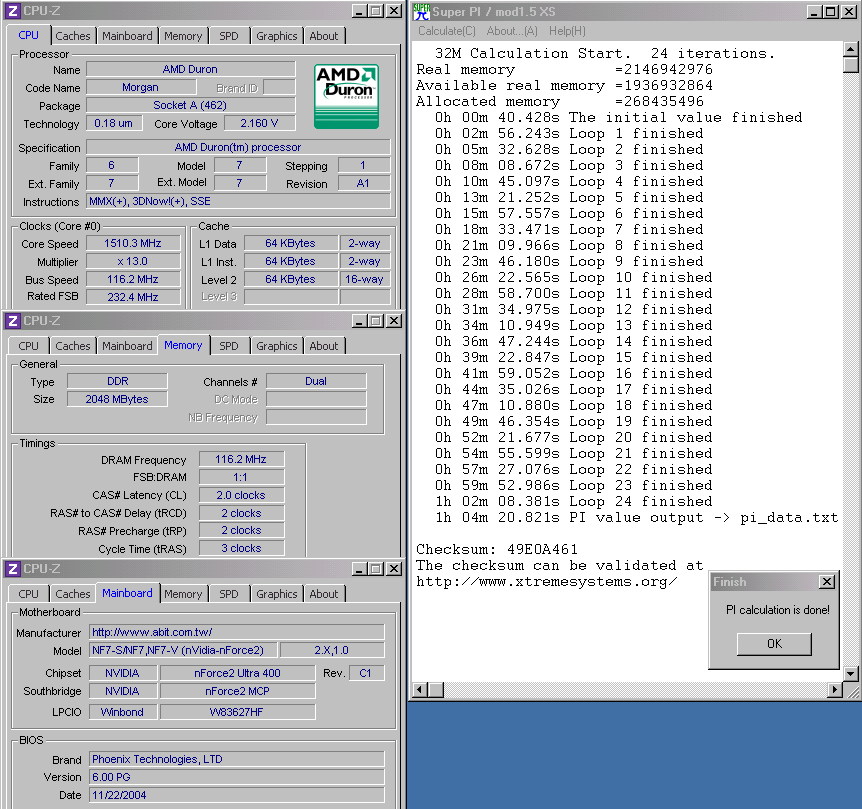Open the Calculate(C) menu in Super PI

[446, 31]
